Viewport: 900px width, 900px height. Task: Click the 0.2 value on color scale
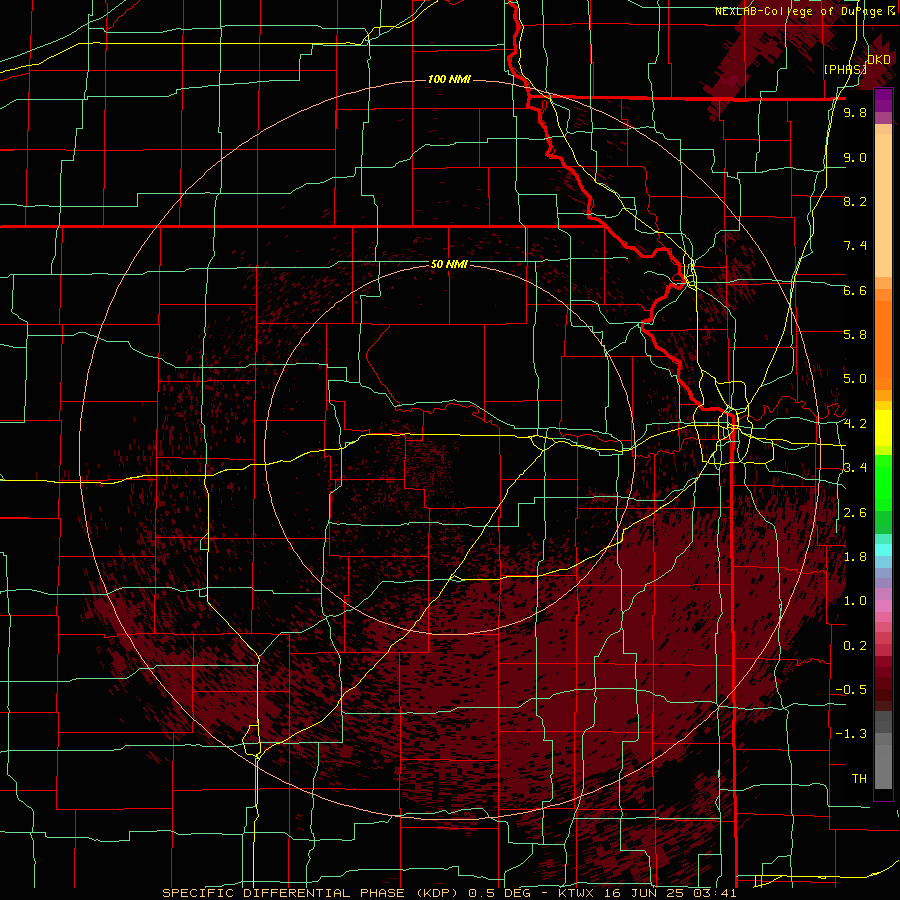pyautogui.click(x=855, y=646)
